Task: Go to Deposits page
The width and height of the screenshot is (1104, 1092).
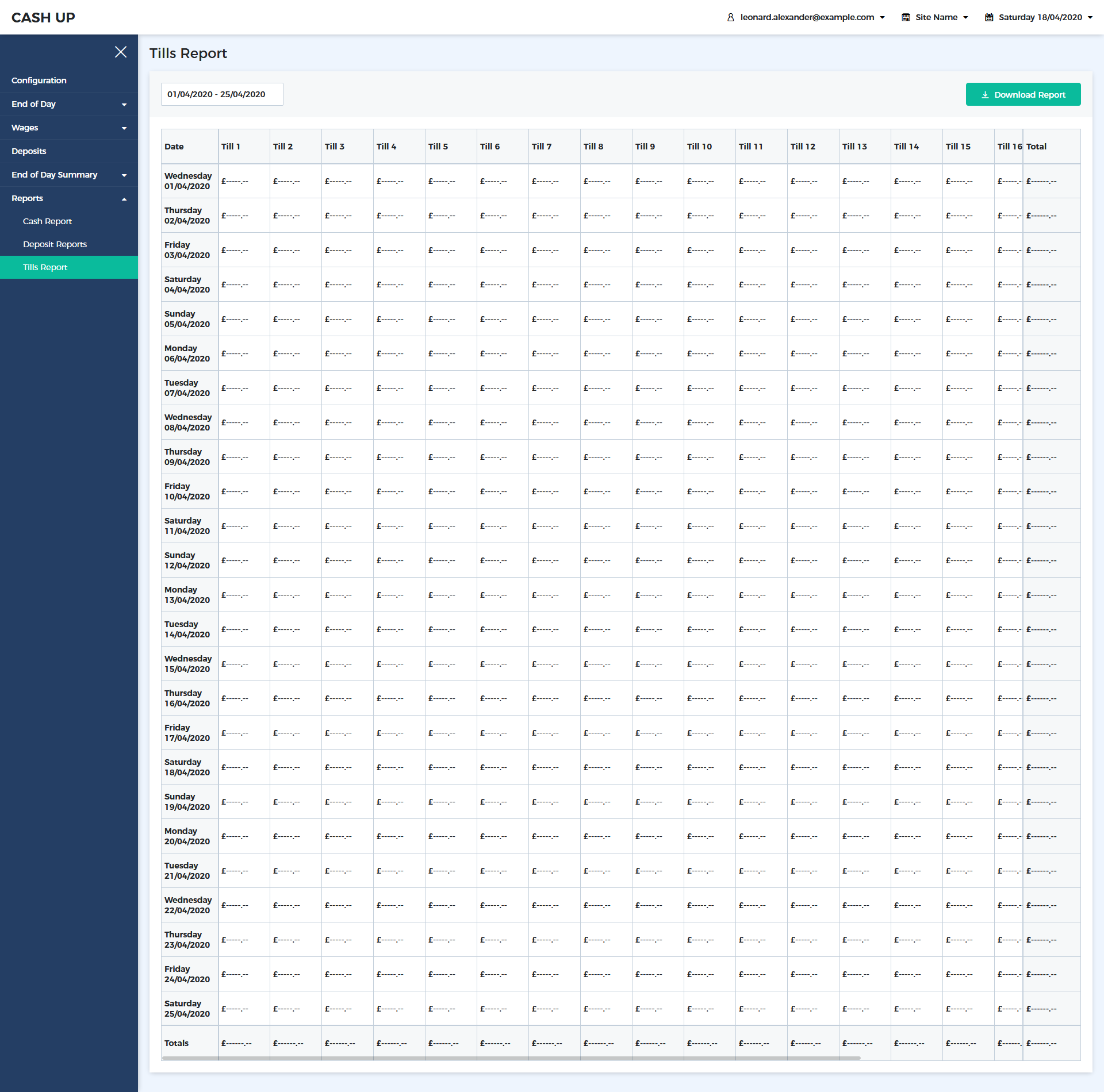Action: tap(29, 151)
